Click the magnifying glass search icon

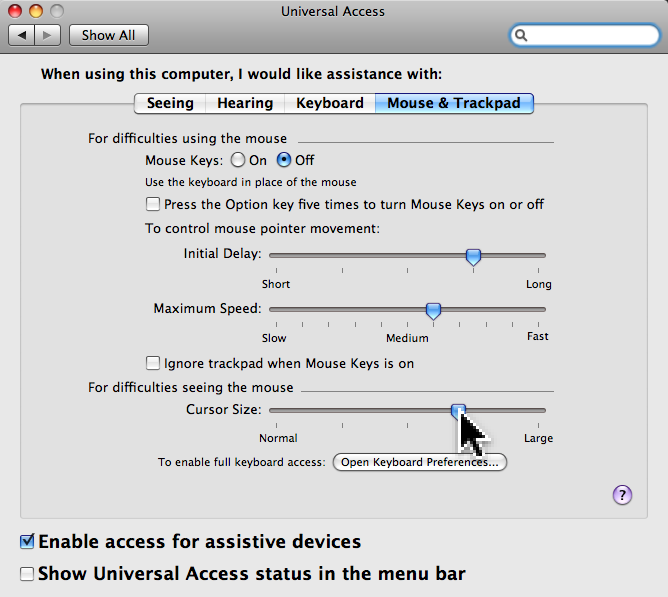[521, 35]
